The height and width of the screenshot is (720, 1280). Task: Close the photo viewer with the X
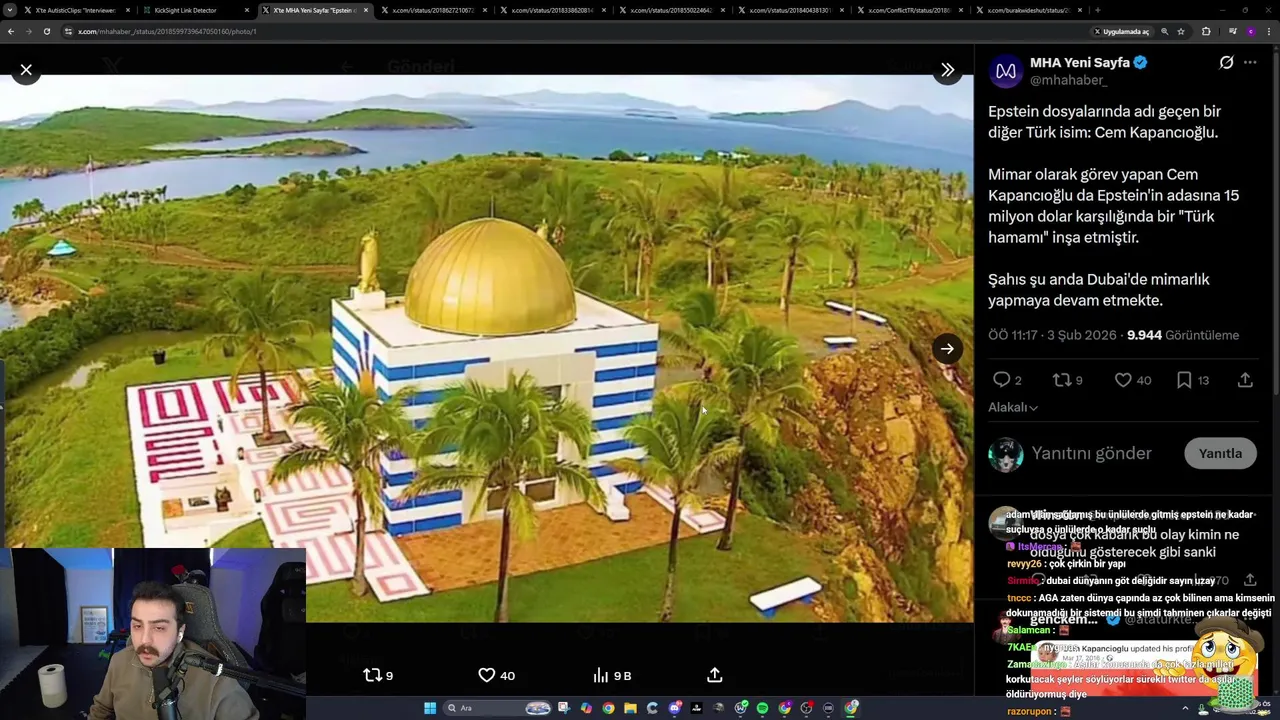26,70
